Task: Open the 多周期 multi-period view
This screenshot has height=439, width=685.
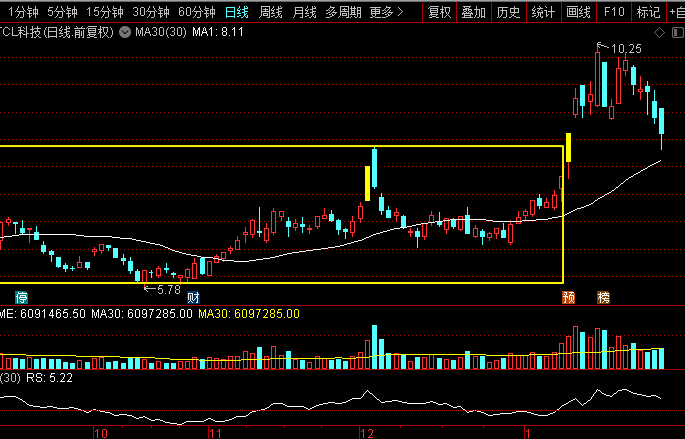Action: (343, 12)
